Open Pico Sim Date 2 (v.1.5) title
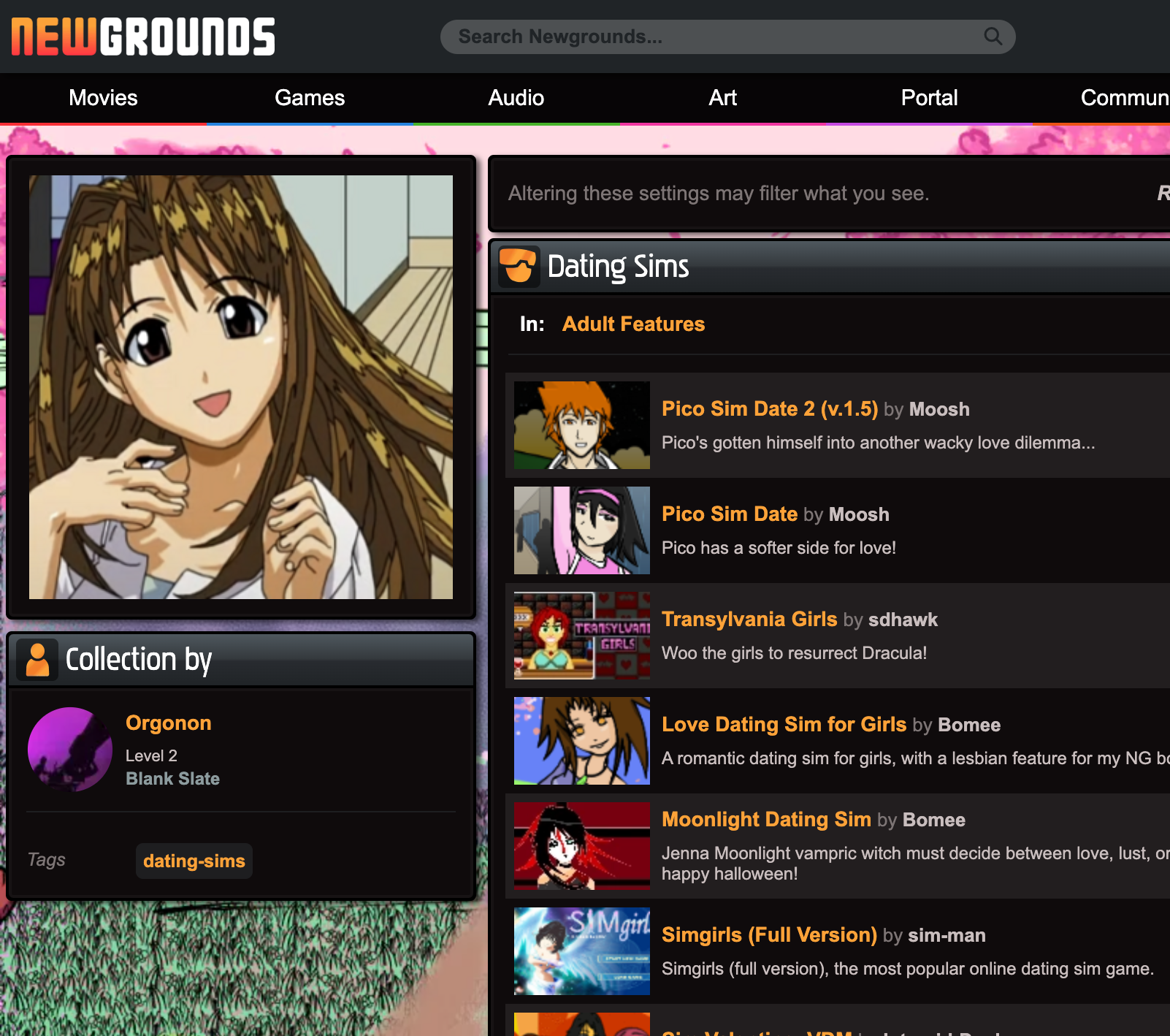Image resolution: width=1170 pixels, height=1036 pixels. [770, 408]
